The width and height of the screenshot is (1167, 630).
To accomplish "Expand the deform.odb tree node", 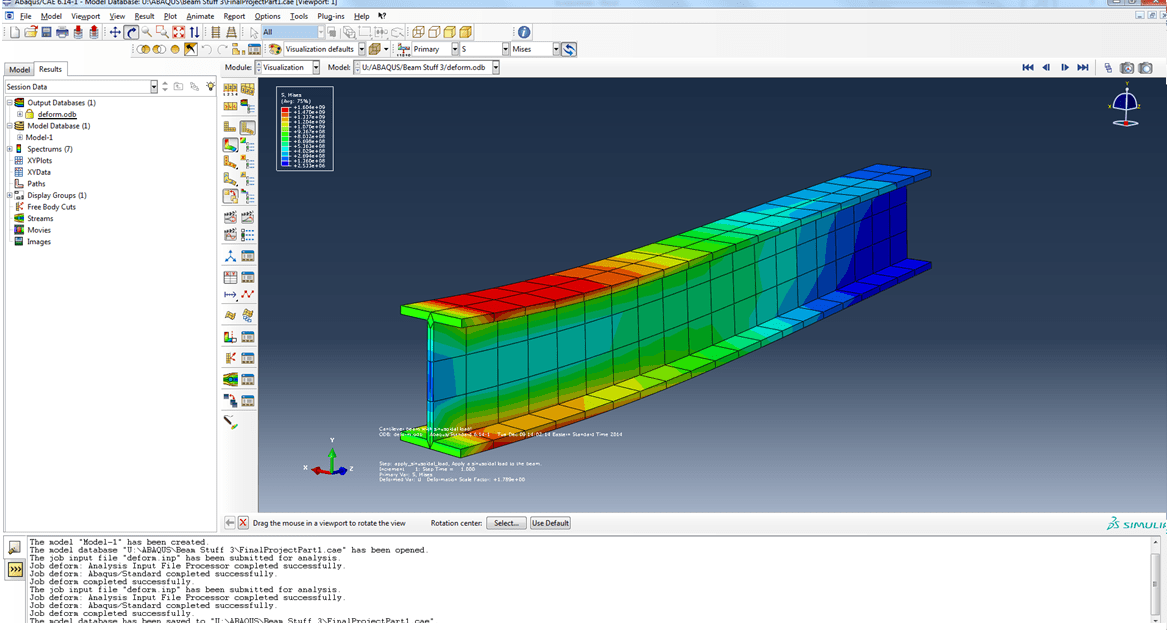I will pos(20,114).
